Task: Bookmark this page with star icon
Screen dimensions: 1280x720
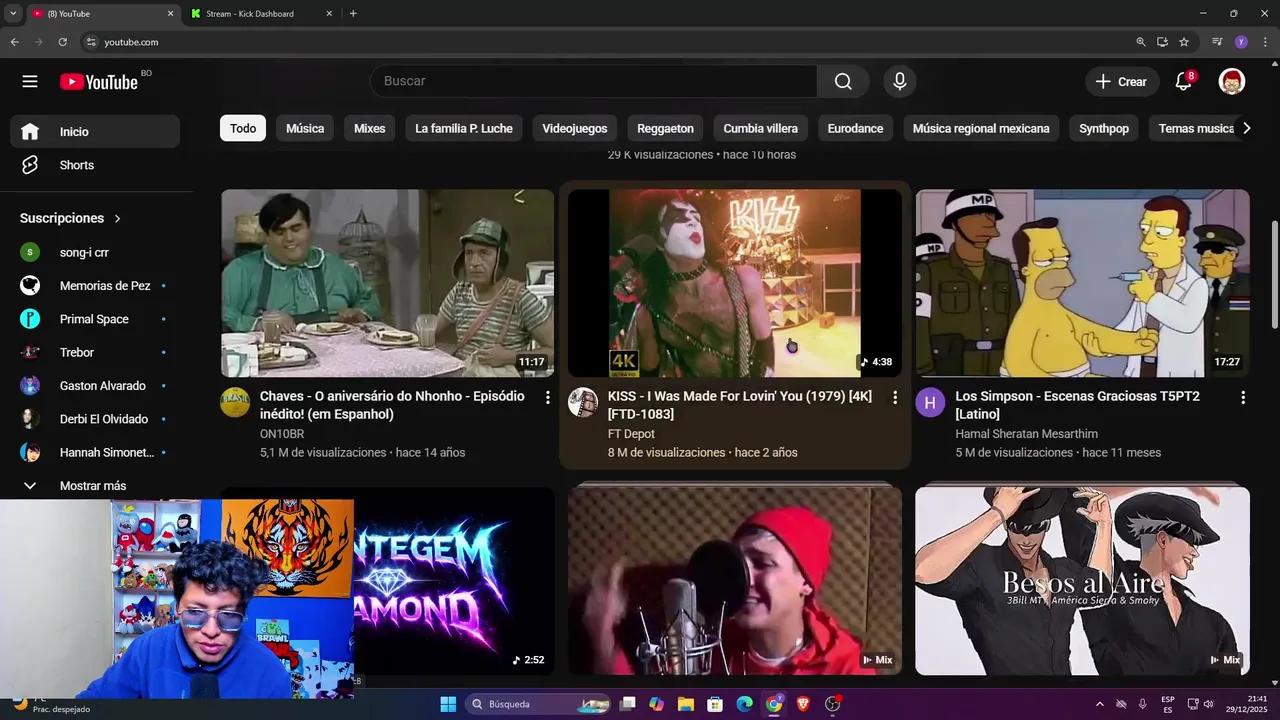Action: (1184, 42)
